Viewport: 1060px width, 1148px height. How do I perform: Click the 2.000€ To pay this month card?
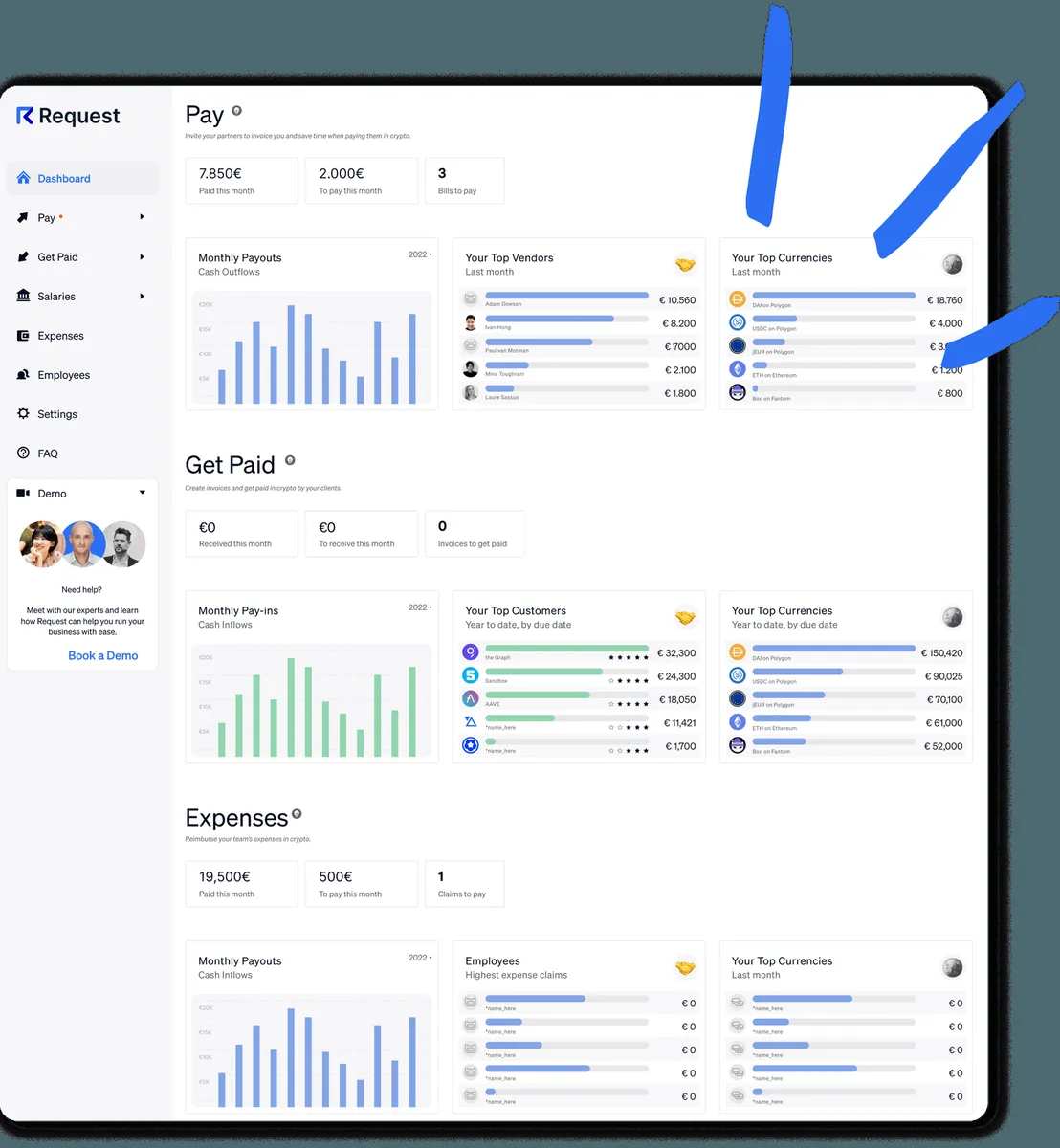click(362, 181)
